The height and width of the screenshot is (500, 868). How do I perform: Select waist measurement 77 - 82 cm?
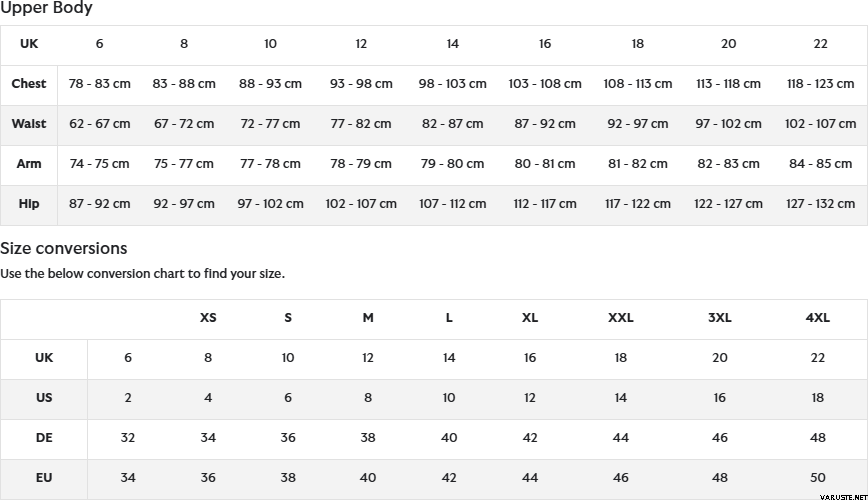coord(361,124)
